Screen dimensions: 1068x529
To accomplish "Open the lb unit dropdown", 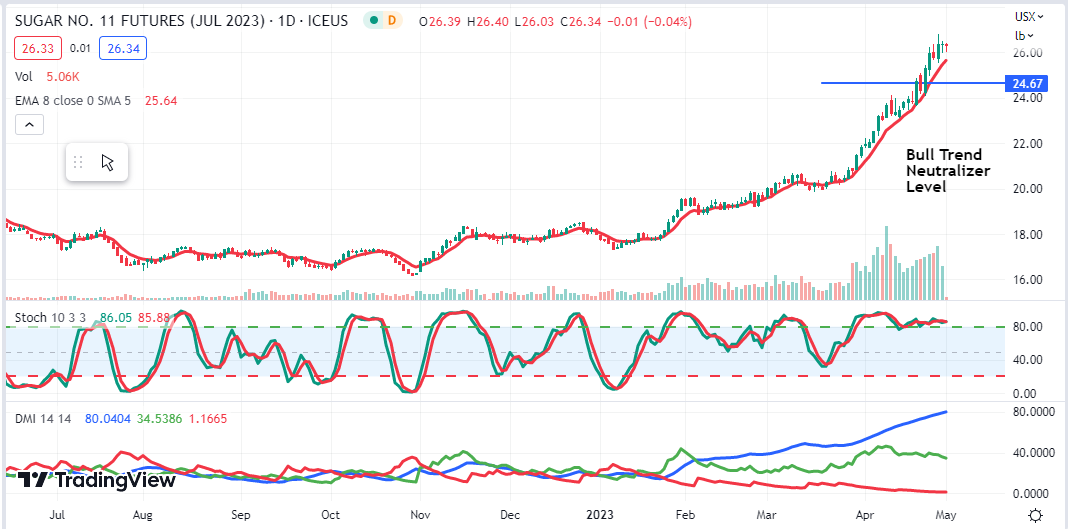I will point(1024,35).
